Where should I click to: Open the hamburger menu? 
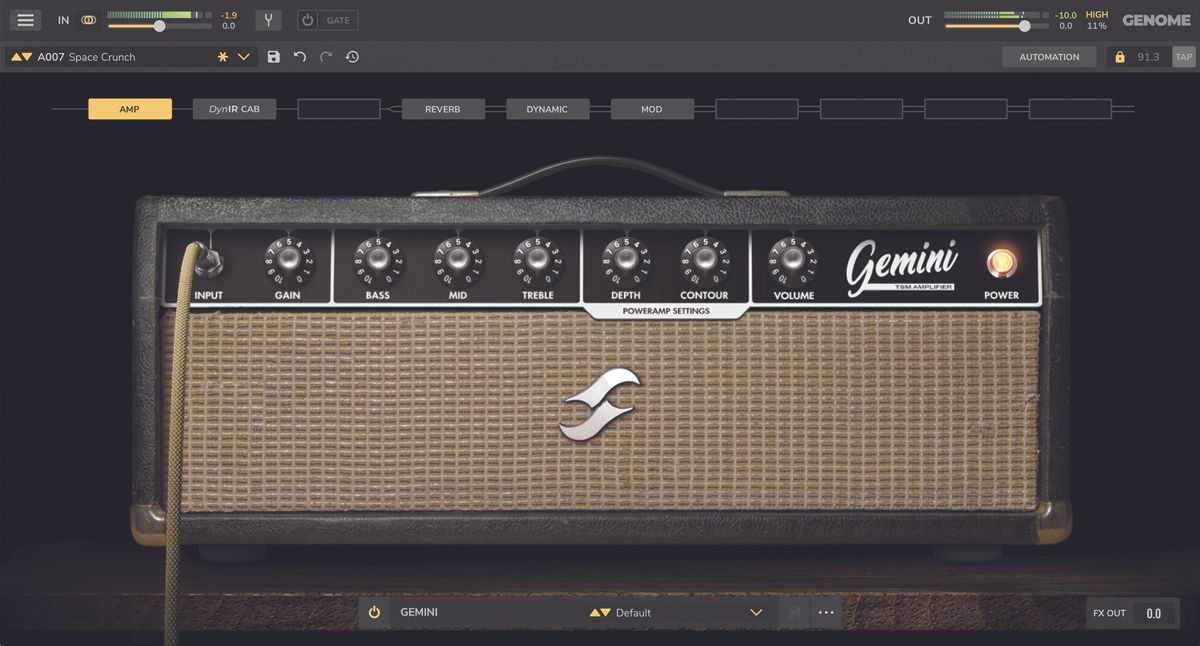(25, 19)
